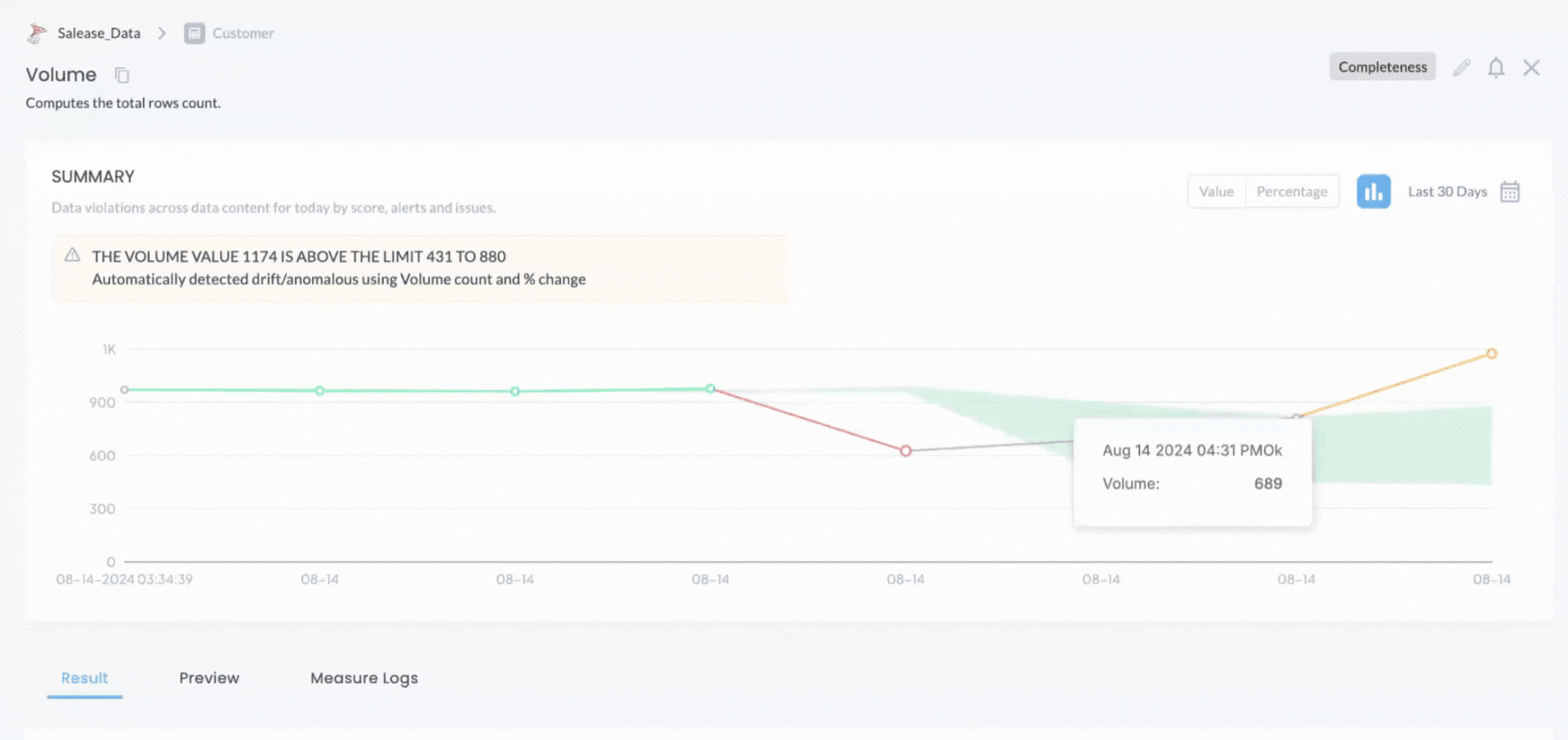Click the Customer table icon in the breadcrumb

(x=194, y=33)
